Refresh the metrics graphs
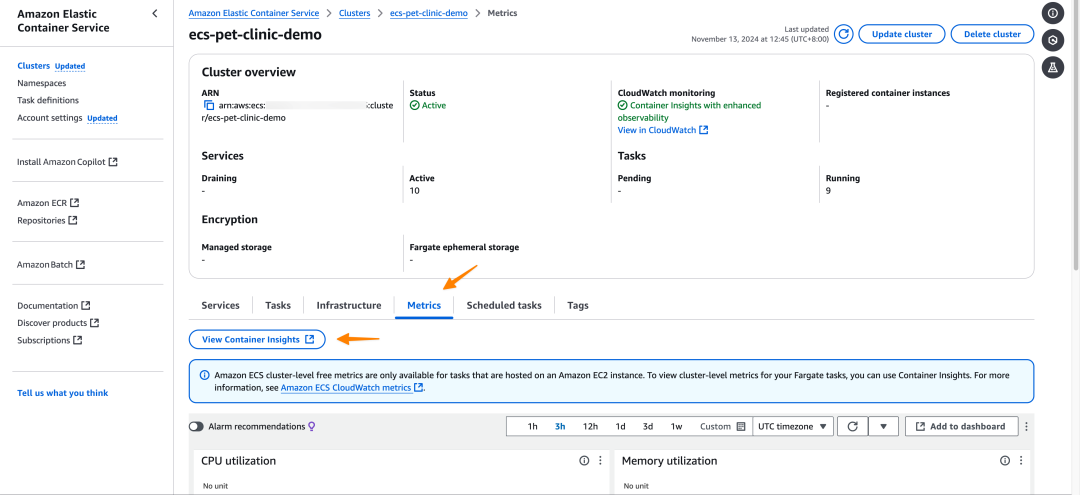This screenshot has width=1080, height=495. point(852,426)
